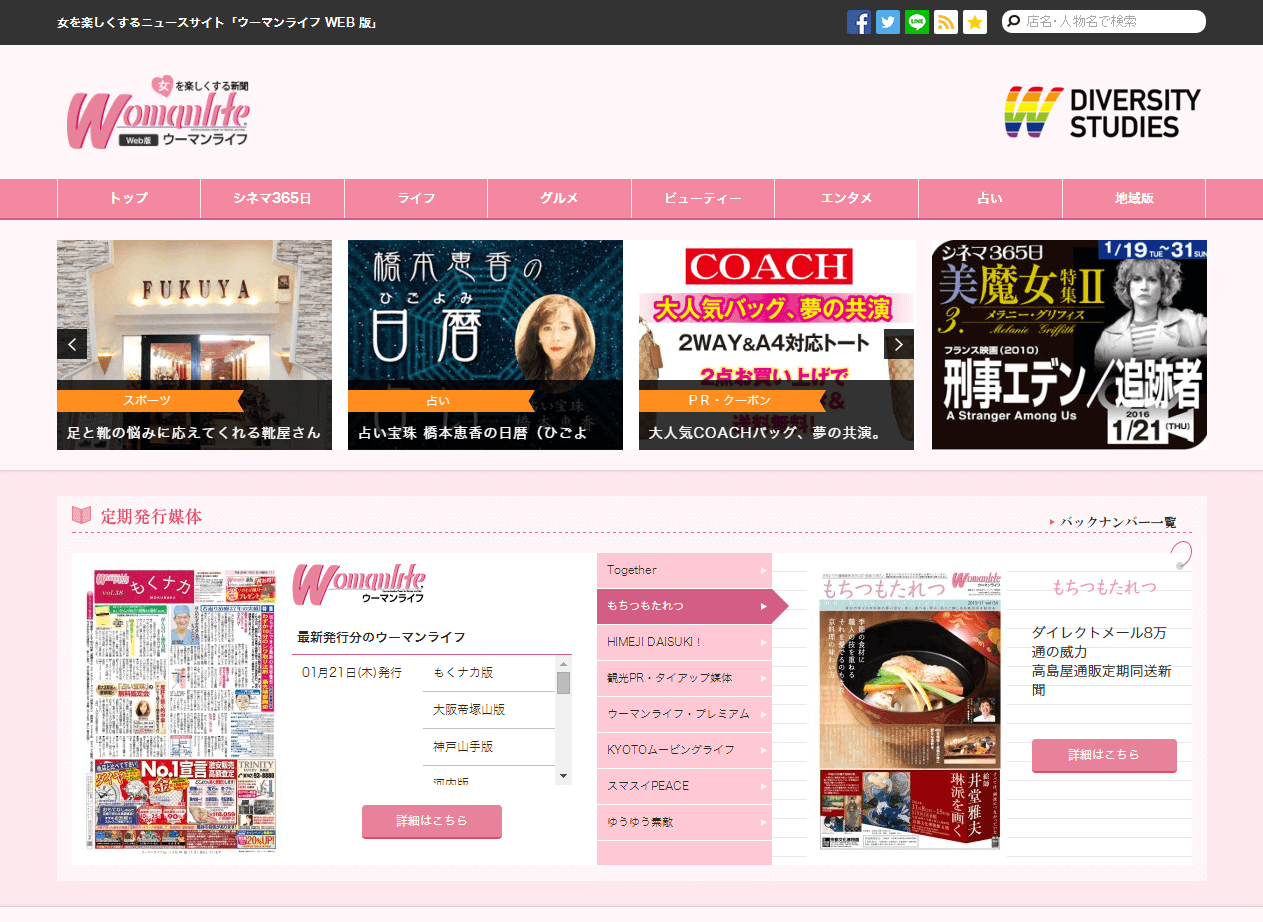Open the Diversity Studies banner

pos(1102,112)
